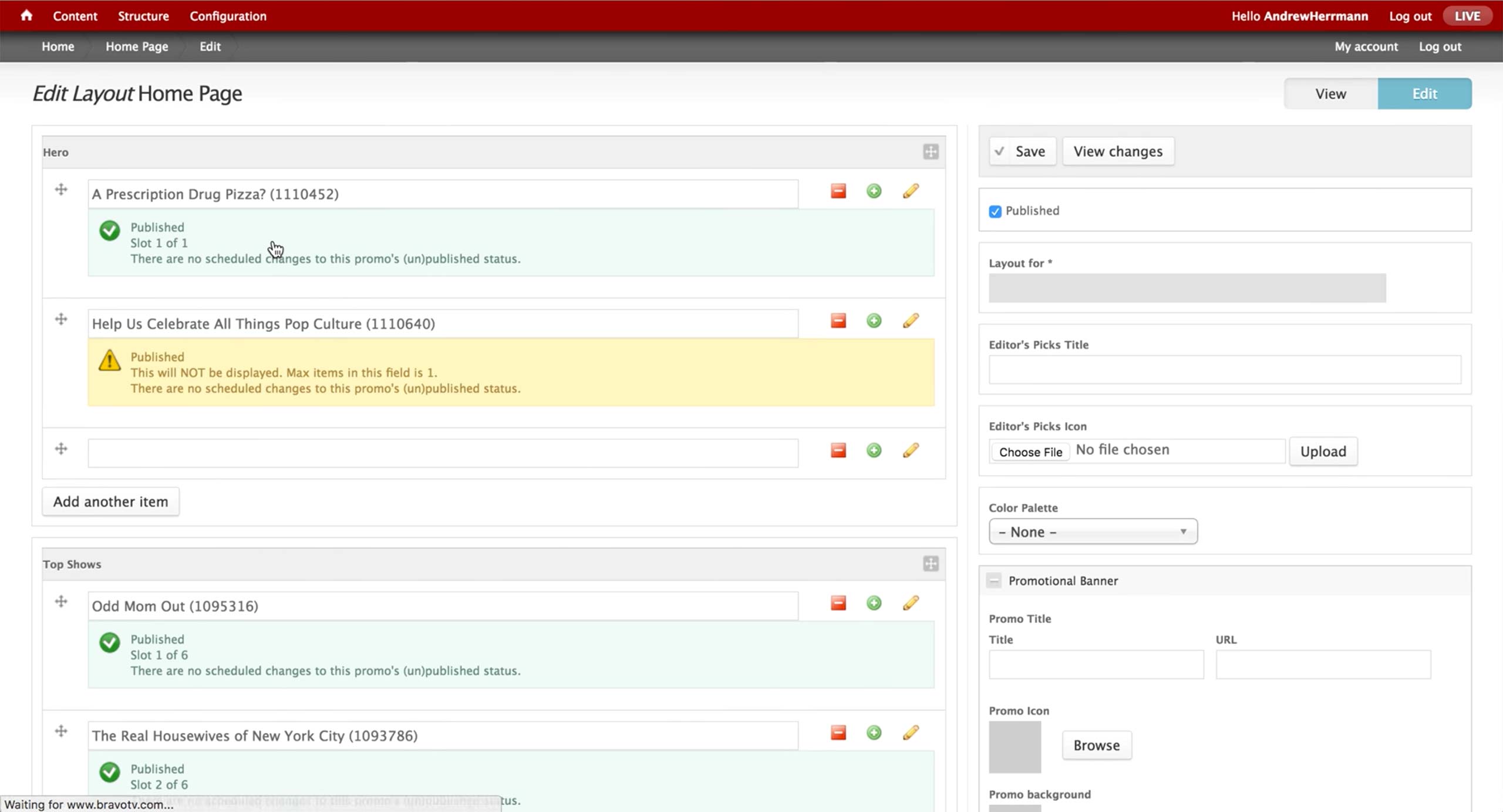Image resolution: width=1503 pixels, height=812 pixels.
Task: Switch to the View tab
Action: click(x=1330, y=94)
